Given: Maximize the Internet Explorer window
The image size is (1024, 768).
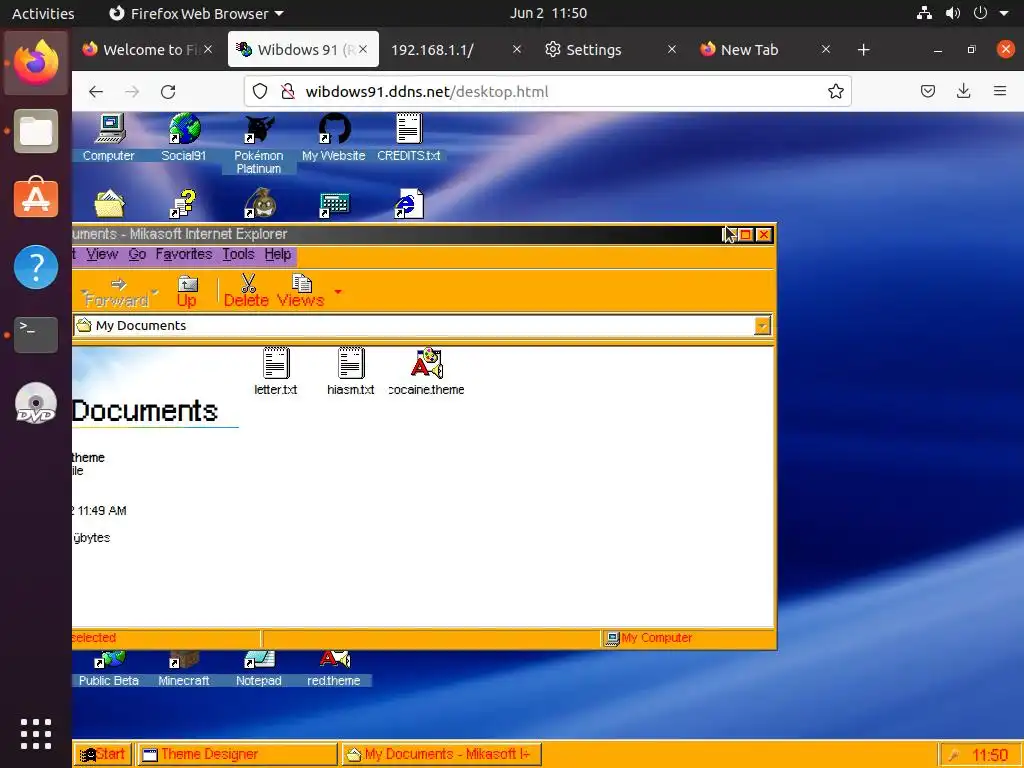Looking at the screenshot, I should [746, 234].
